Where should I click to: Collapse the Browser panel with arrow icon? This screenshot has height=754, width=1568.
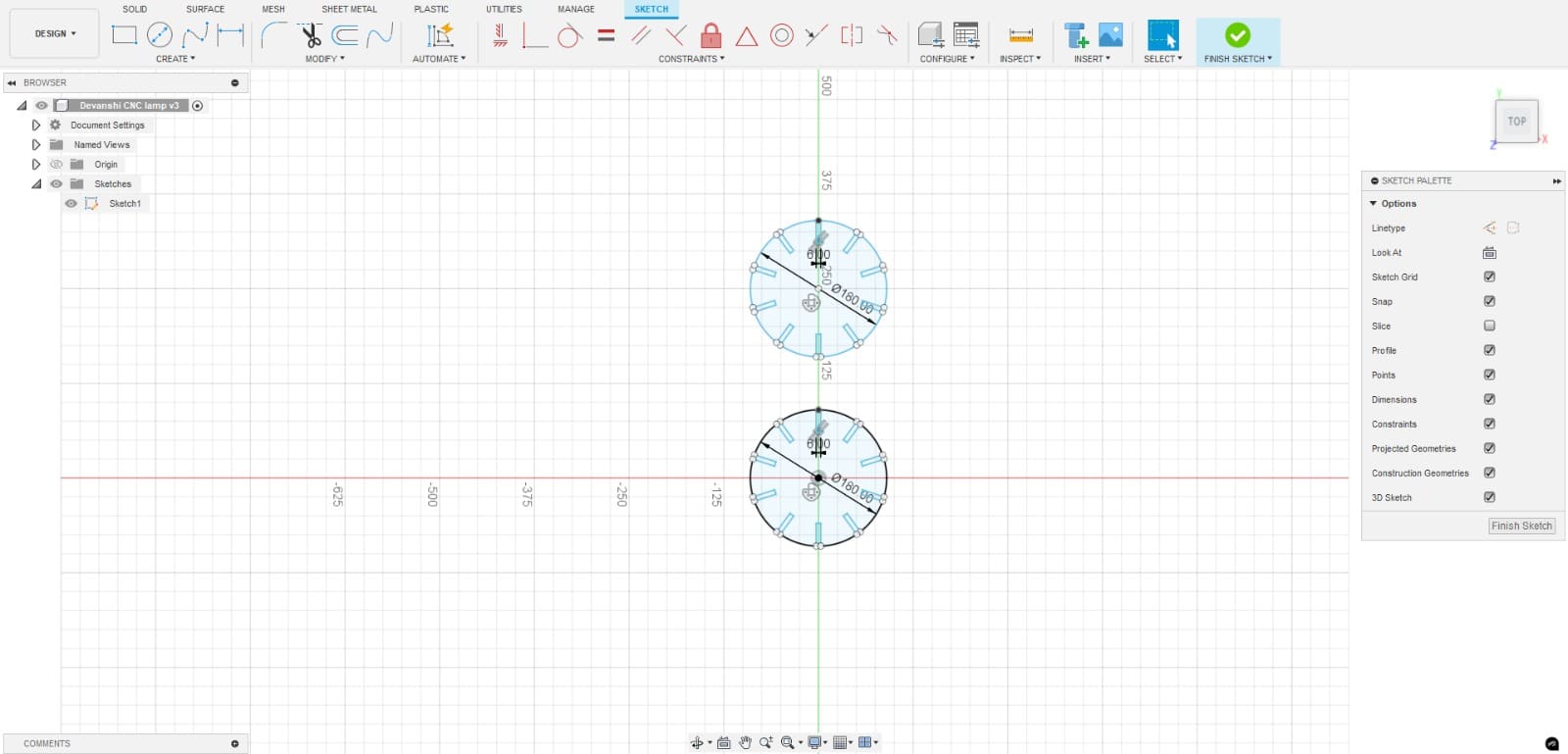[12, 83]
